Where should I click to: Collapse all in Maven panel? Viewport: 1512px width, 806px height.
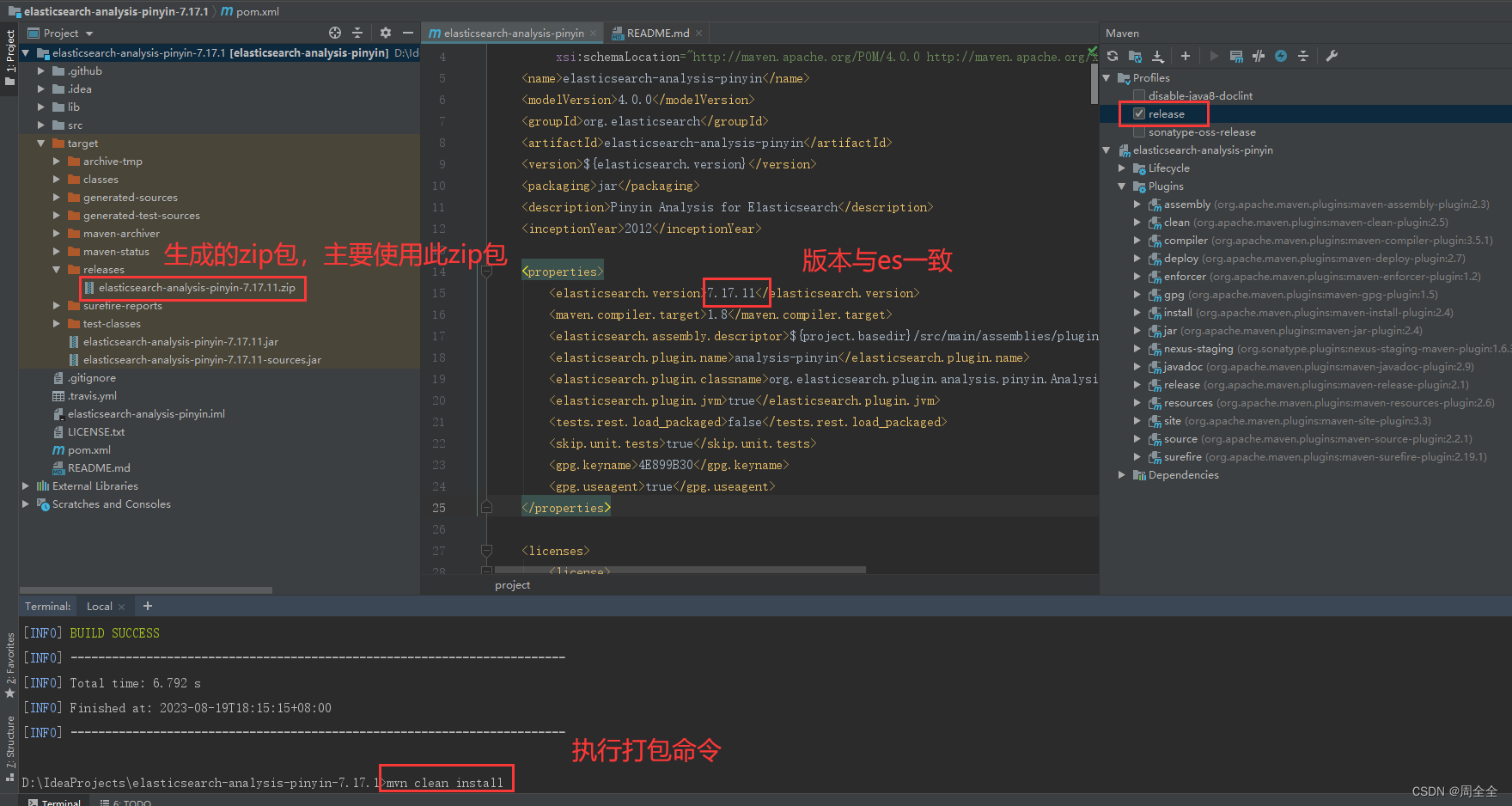1303,56
